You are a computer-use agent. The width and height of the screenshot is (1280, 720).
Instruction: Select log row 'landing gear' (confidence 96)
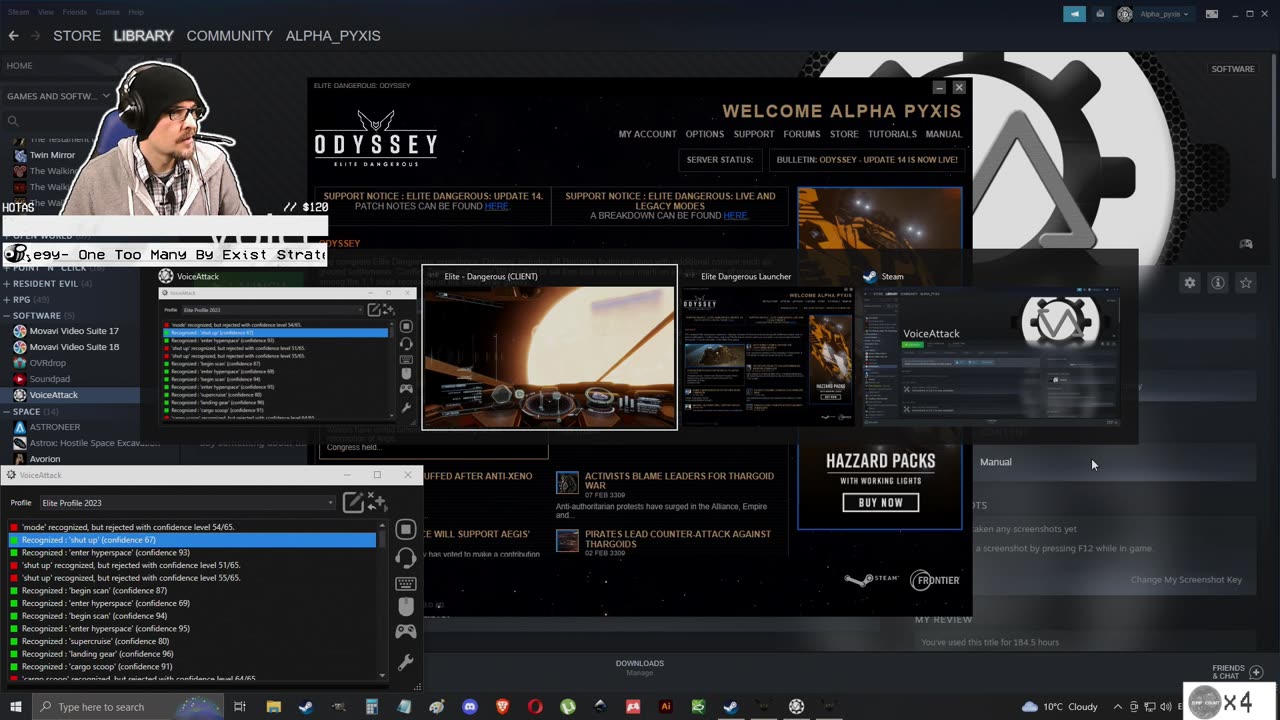pyautogui.click(x=192, y=654)
